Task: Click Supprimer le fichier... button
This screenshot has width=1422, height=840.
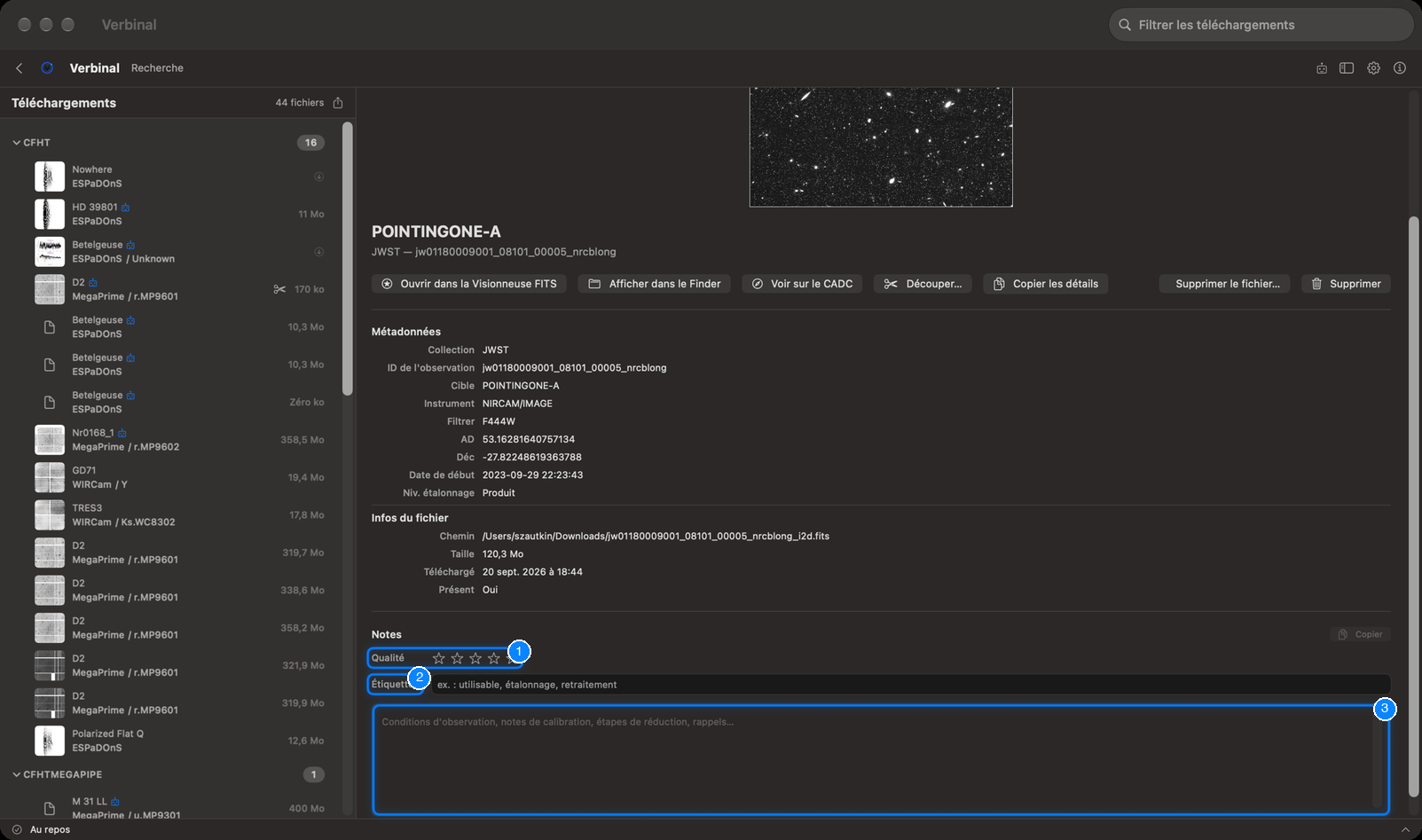Action: tap(1227, 284)
